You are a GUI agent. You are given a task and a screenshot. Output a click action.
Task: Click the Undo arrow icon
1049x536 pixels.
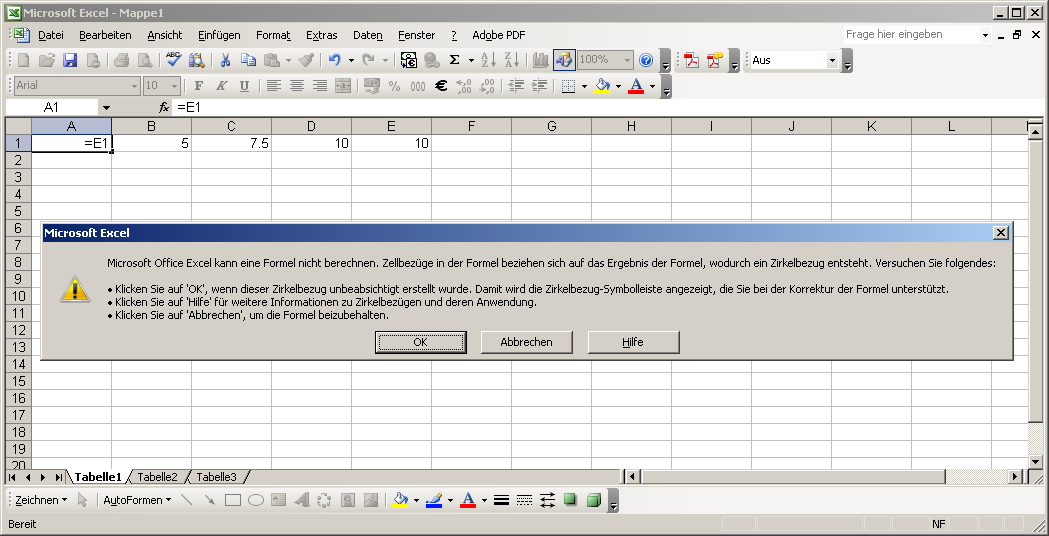[335, 60]
